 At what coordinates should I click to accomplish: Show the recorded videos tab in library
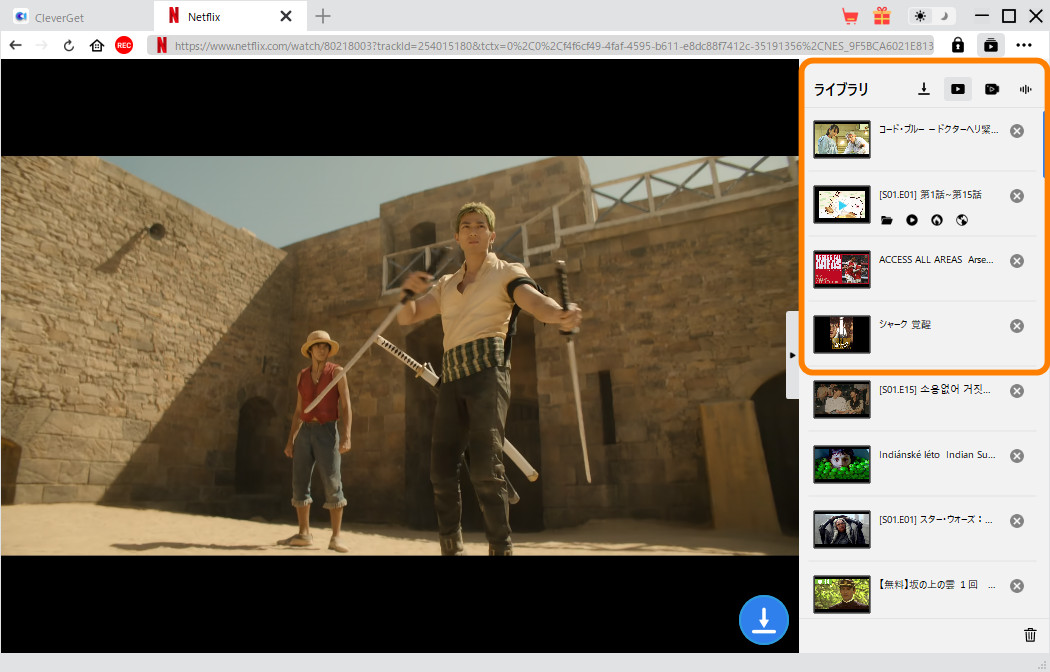[992, 89]
